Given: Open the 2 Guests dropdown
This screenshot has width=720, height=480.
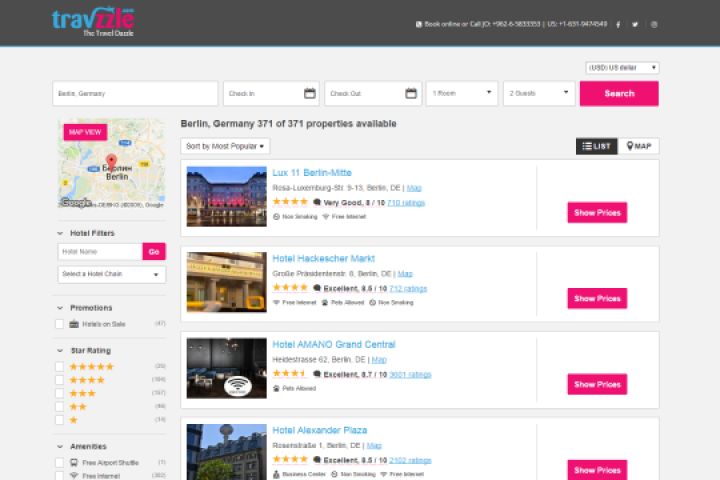Looking at the screenshot, I should coord(539,93).
